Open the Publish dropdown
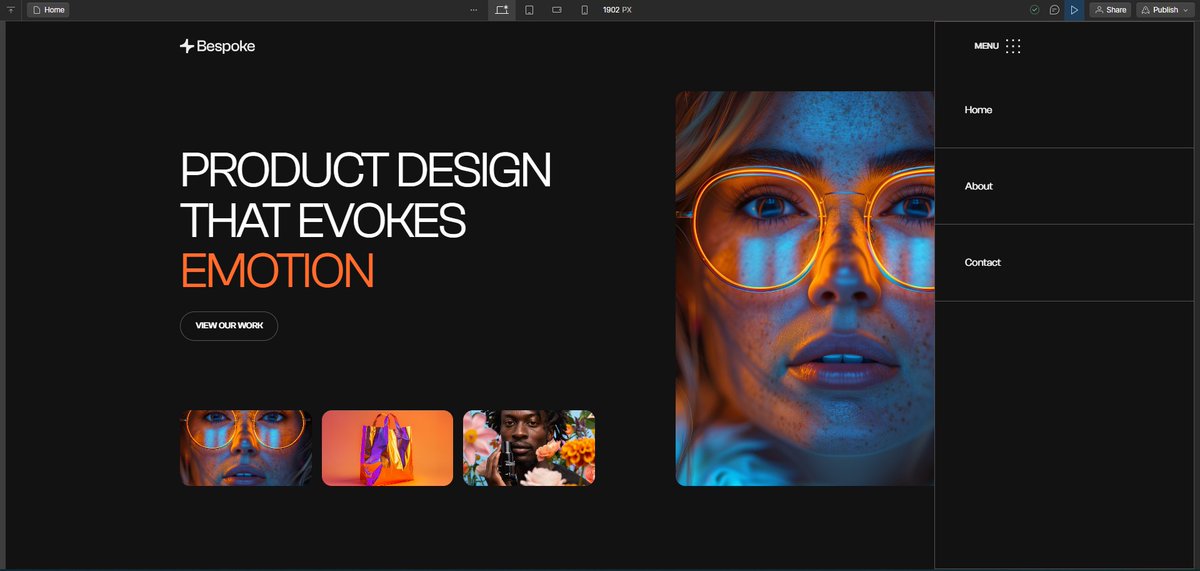Screen dimensions: 1200x571 (1165, 9)
